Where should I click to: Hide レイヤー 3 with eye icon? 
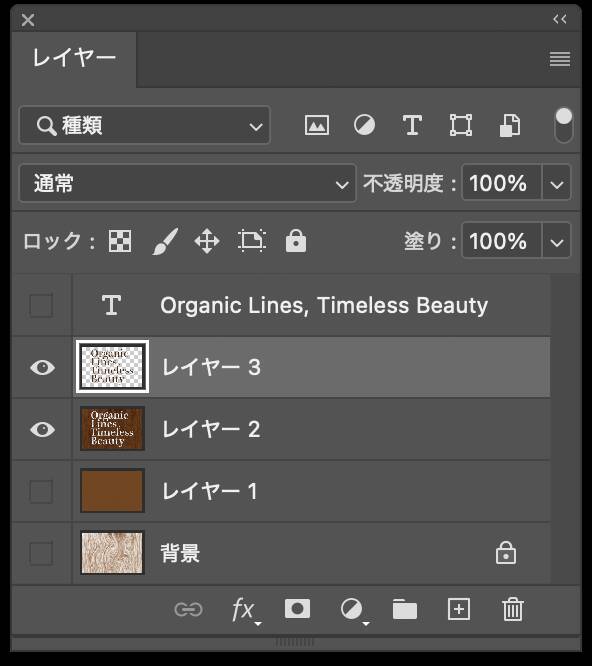tap(42, 367)
